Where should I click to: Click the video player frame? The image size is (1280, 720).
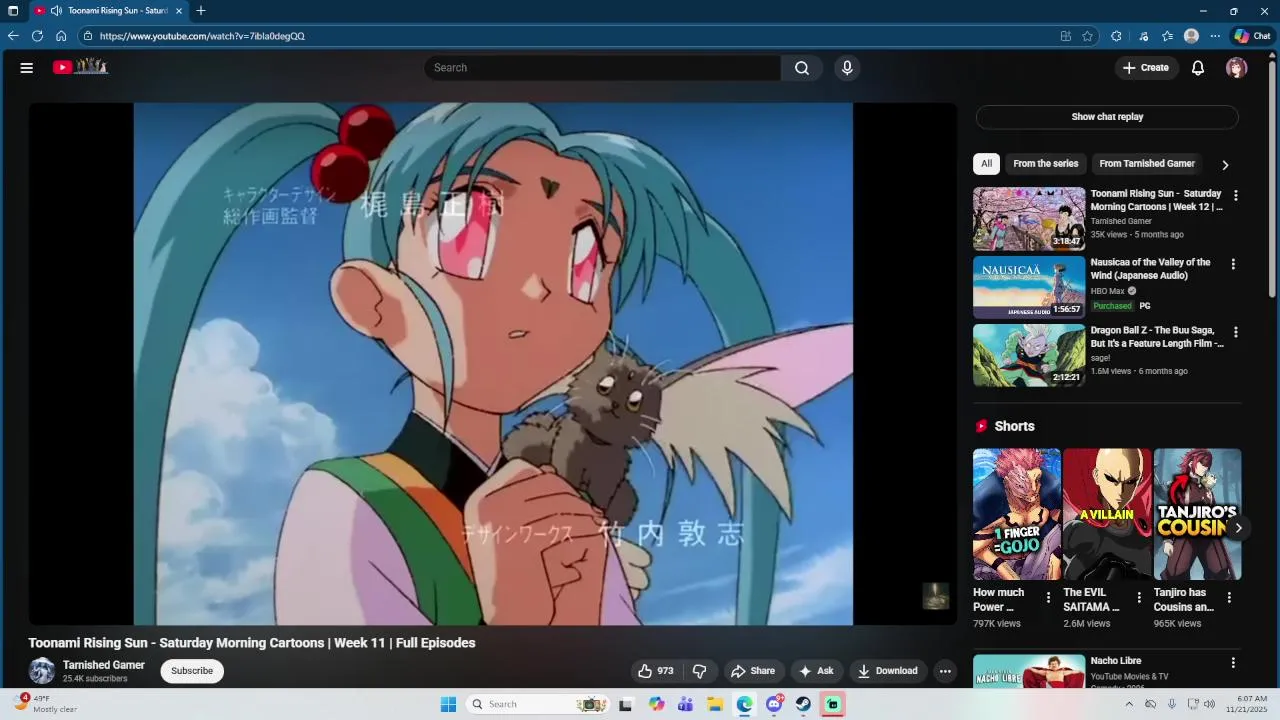click(493, 364)
